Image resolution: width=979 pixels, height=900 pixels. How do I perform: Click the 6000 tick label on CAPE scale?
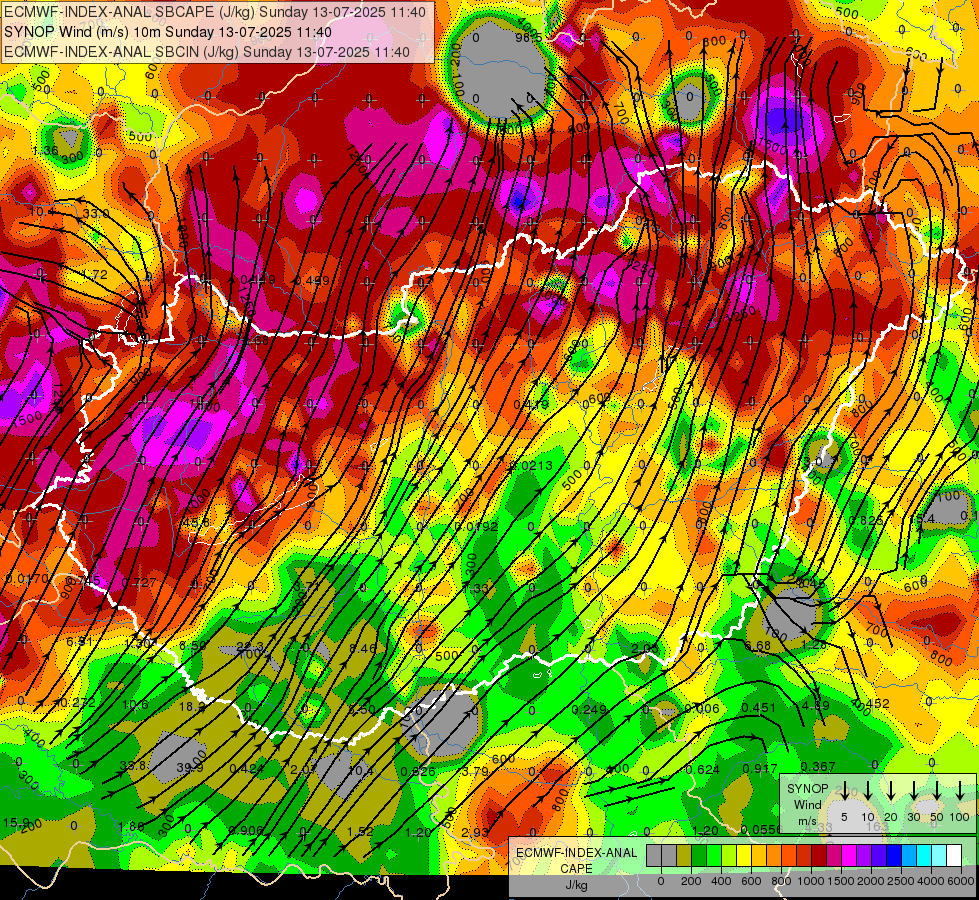pos(962,881)
